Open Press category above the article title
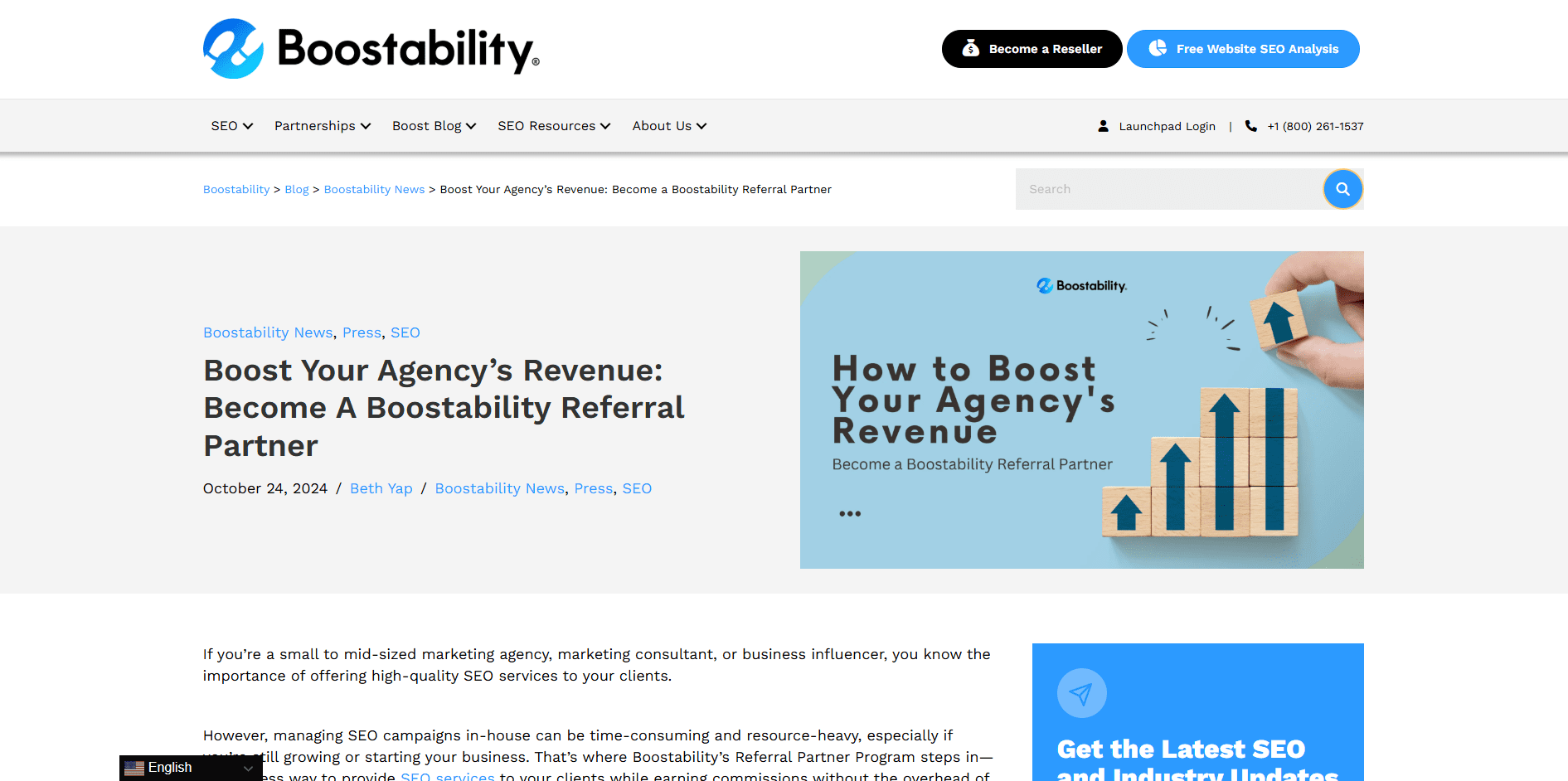The width and height of the screenshot is (1568, 781). coord(362,332)
